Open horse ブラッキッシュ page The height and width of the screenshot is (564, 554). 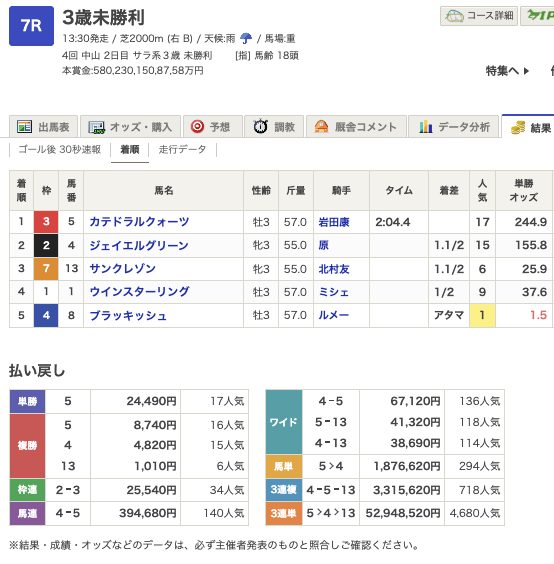coord(128,315)
